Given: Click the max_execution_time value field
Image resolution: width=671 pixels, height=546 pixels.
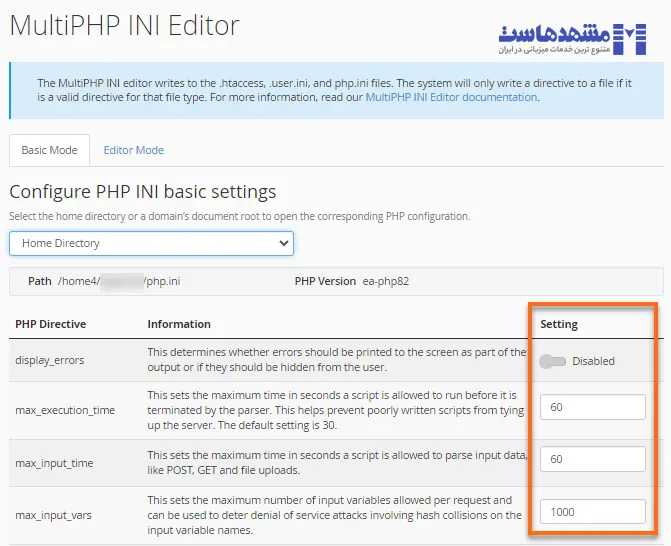Looking at the screenshot, I should [592, 407].
